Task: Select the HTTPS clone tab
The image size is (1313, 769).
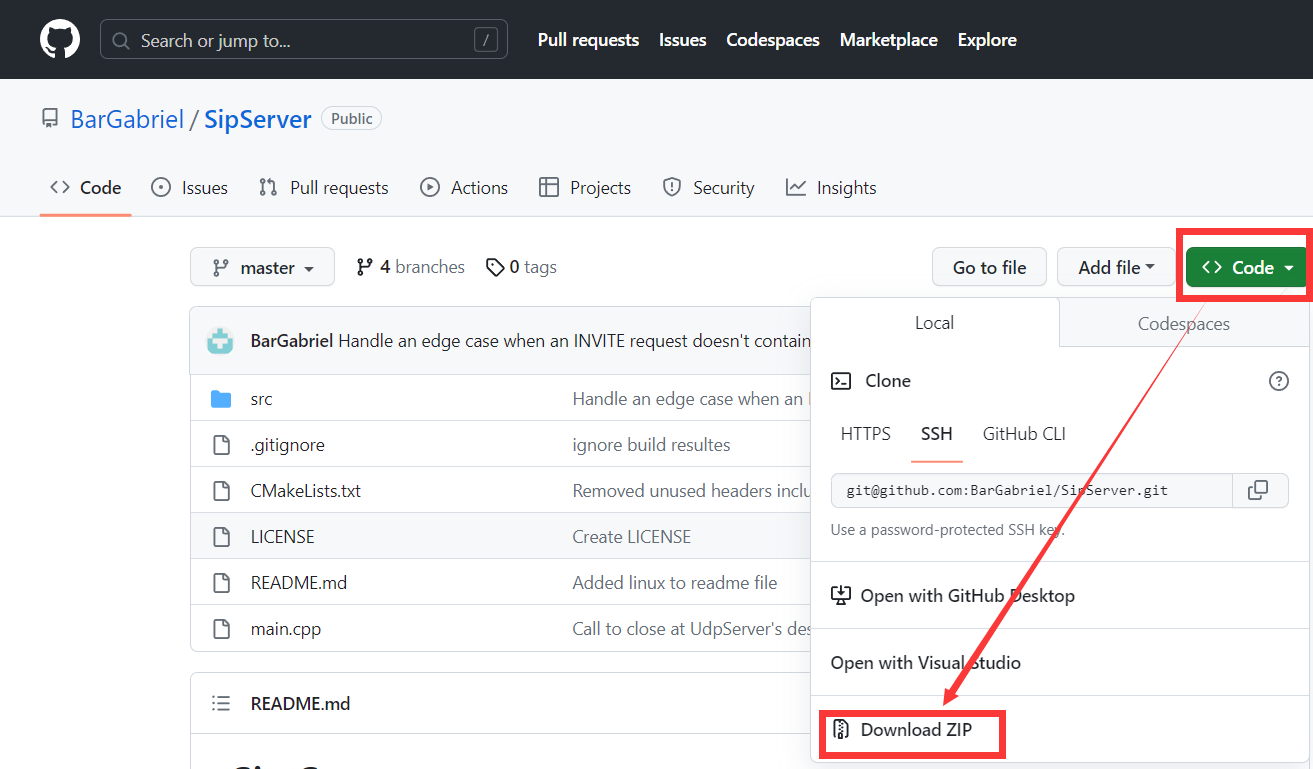Action: (x=865, y=433)
